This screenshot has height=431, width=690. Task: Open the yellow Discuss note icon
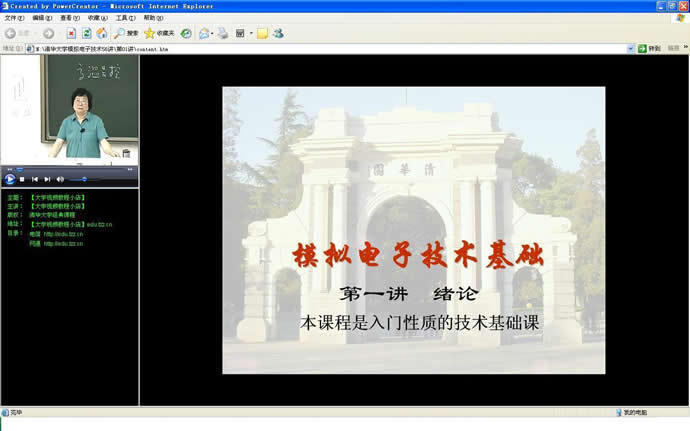(x=262, y=33)
